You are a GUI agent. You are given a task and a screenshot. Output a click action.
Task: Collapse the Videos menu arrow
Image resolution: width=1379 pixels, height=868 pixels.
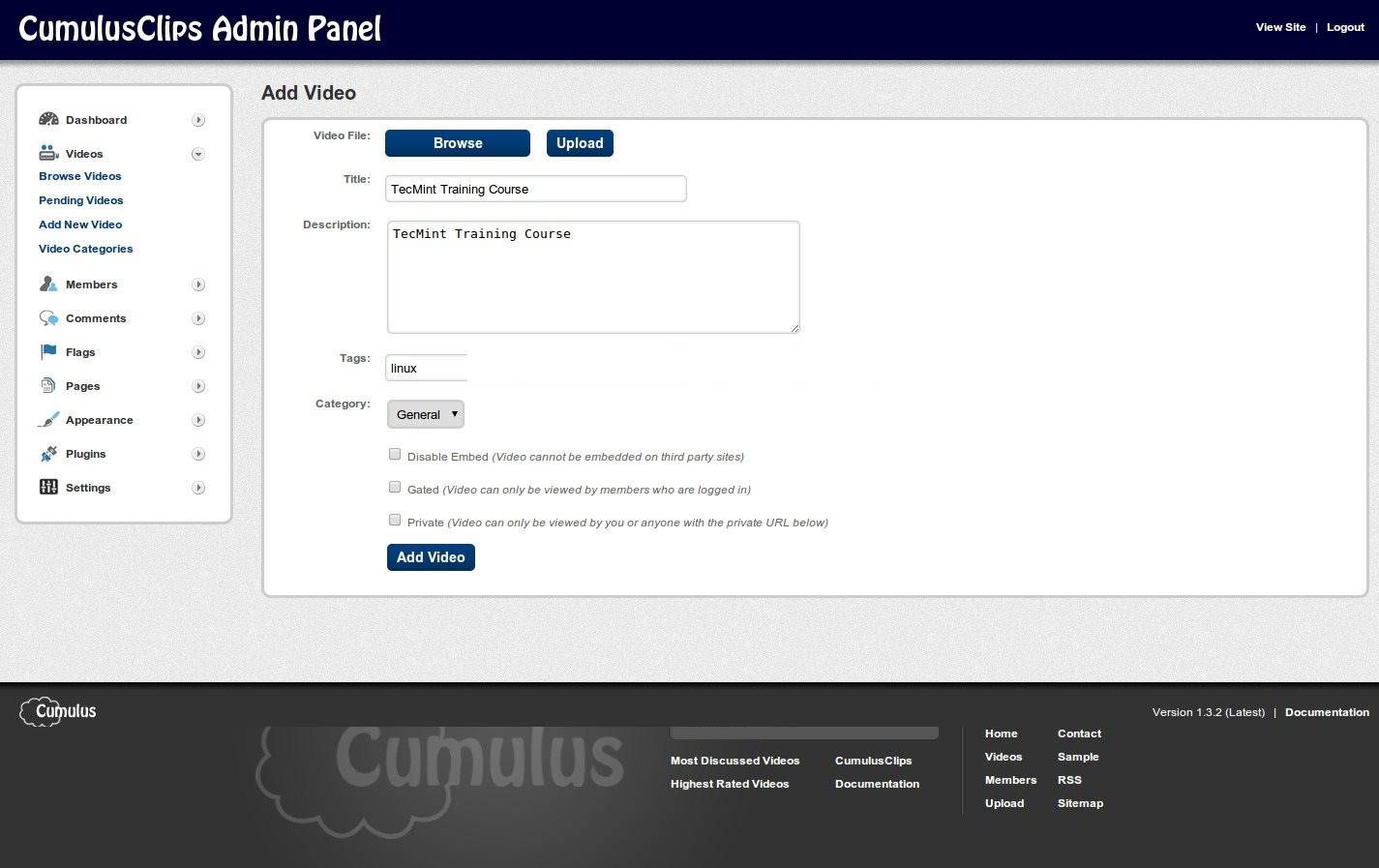pyautogui.click(x=198, y=154)
